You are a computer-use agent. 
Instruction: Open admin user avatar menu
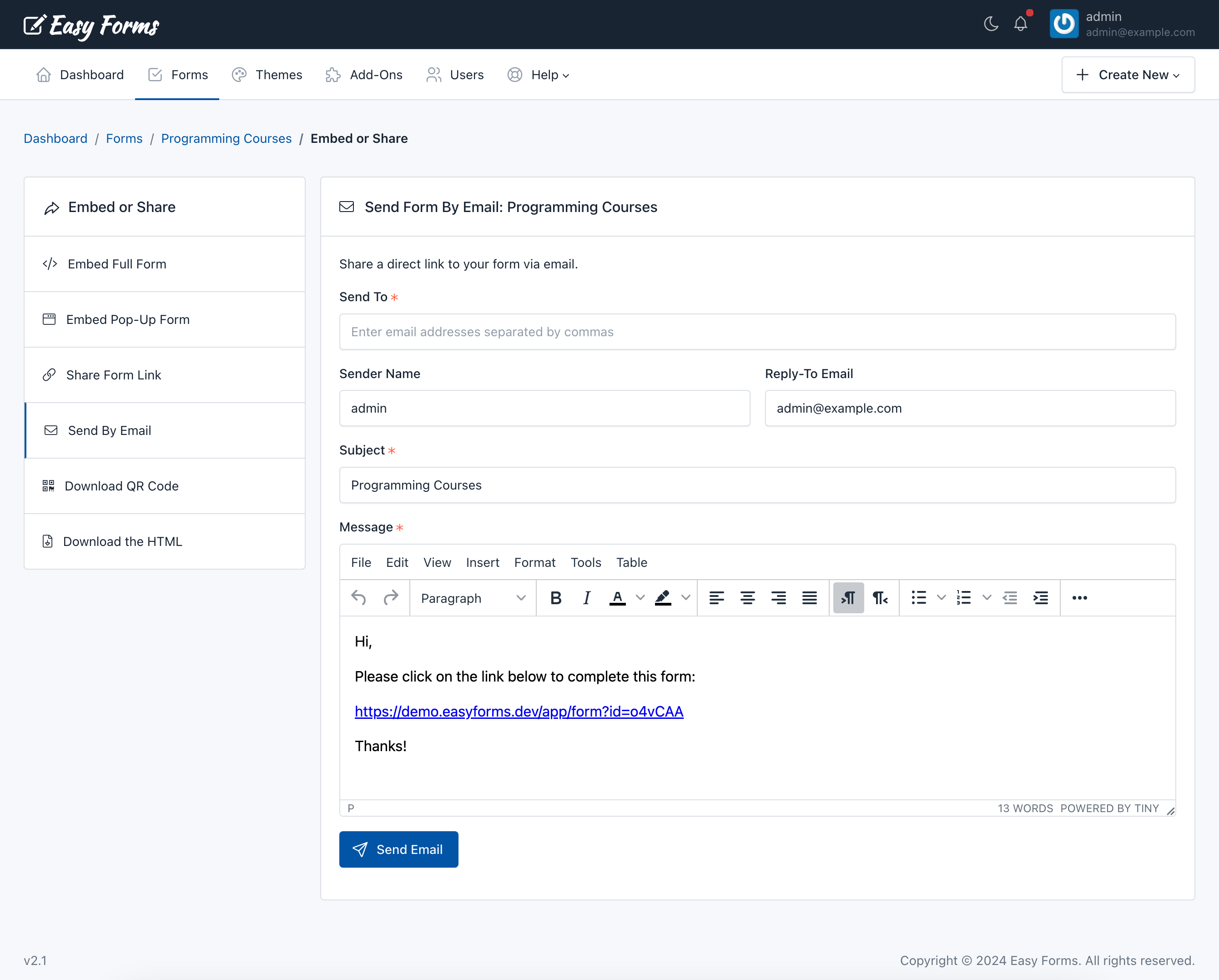point(1064,24)
